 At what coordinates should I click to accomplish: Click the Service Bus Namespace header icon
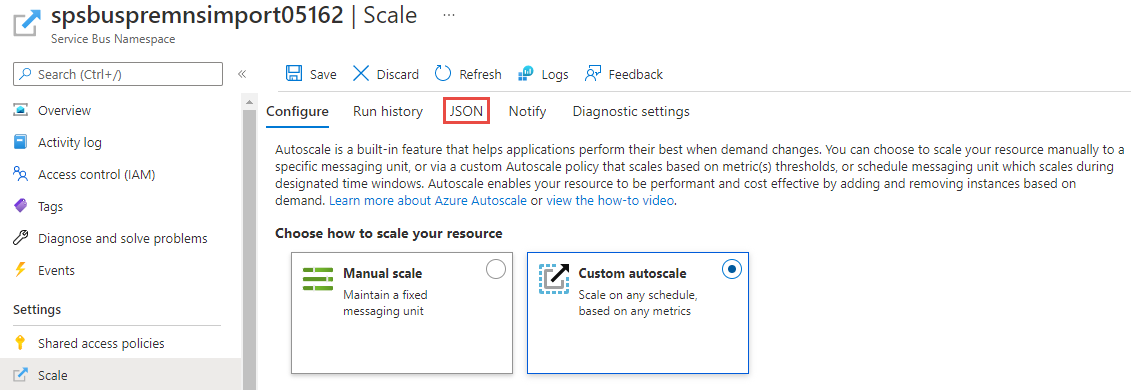27,22
